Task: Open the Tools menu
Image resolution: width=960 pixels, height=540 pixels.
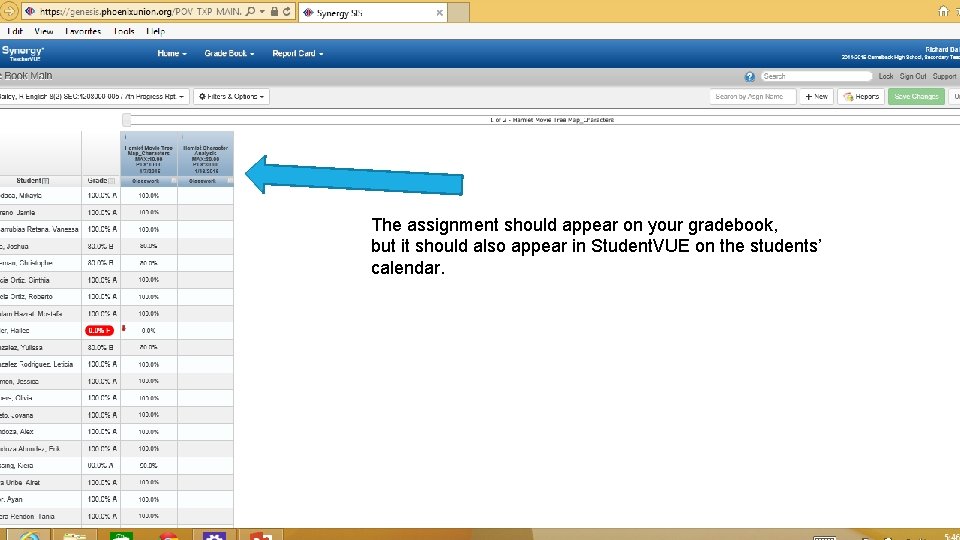Action: 124,31
